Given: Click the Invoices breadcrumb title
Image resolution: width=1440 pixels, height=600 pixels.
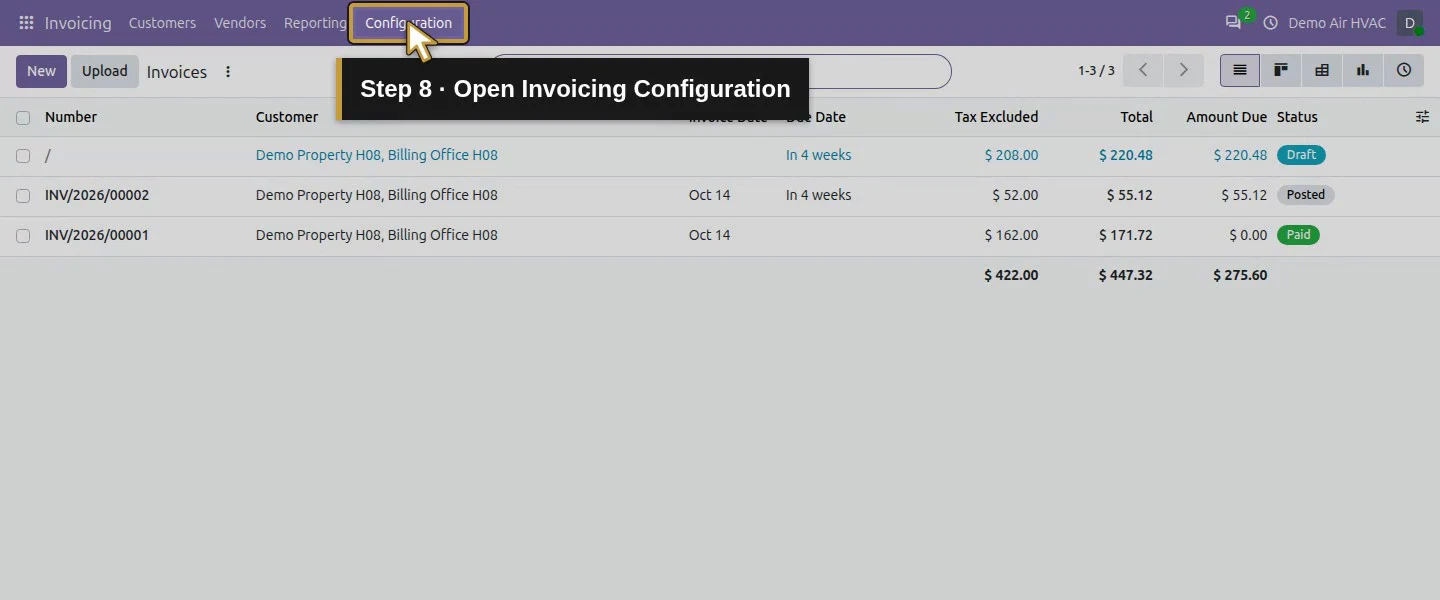Looking at the screenshot, I should pos(177,72).
